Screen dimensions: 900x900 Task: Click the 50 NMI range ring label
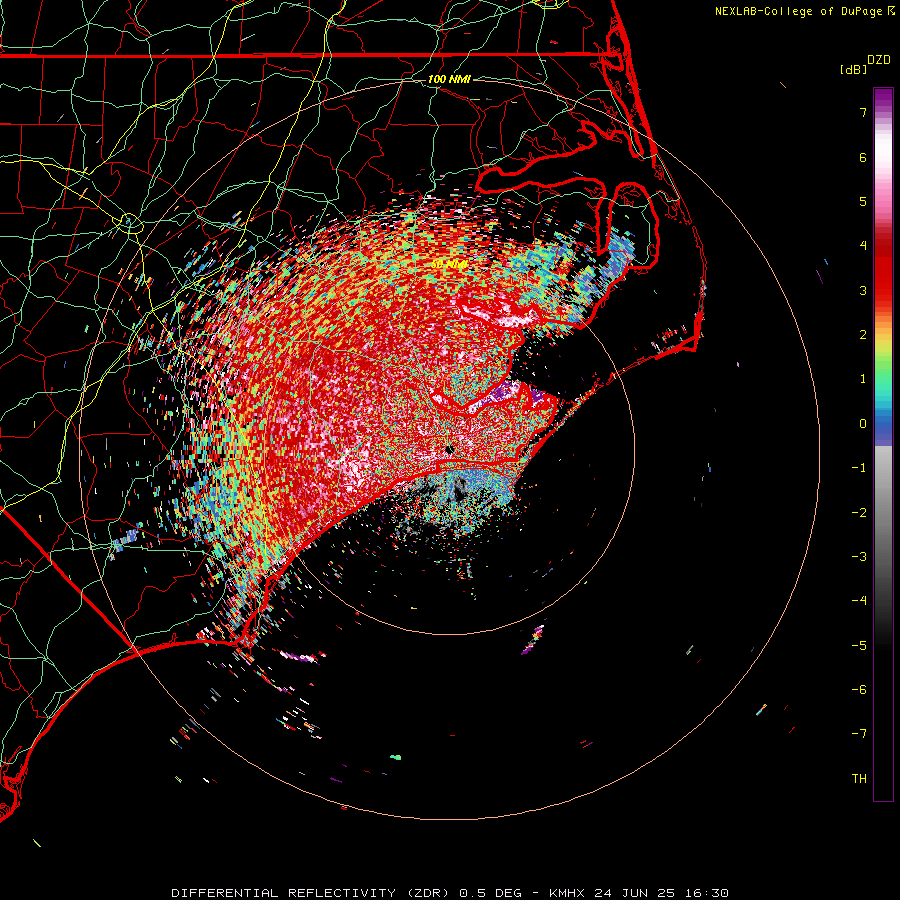[449, 264]
